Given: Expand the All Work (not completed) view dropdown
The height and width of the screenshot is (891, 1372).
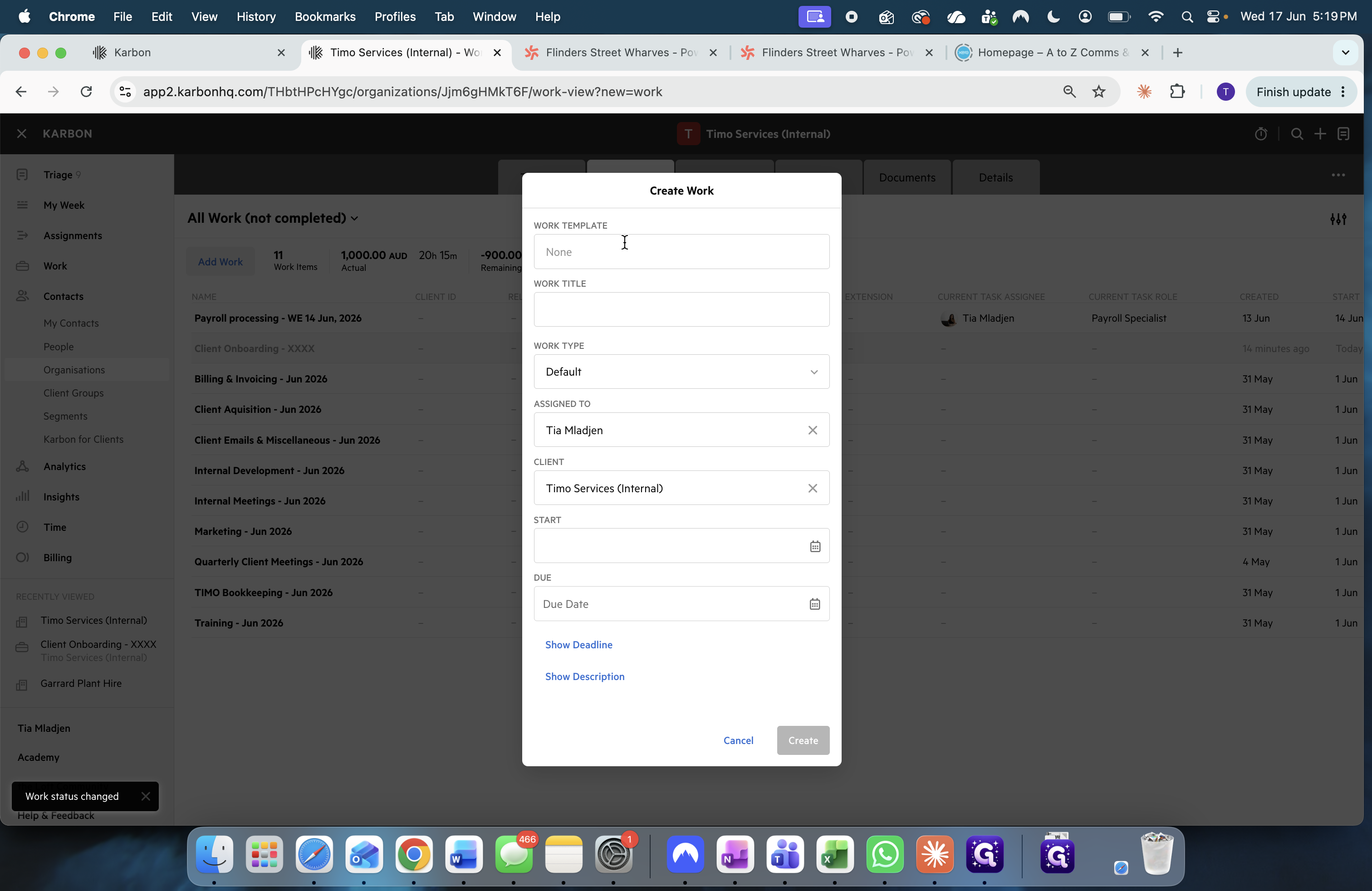Looking at the screenshot, I should pos(273,218).
